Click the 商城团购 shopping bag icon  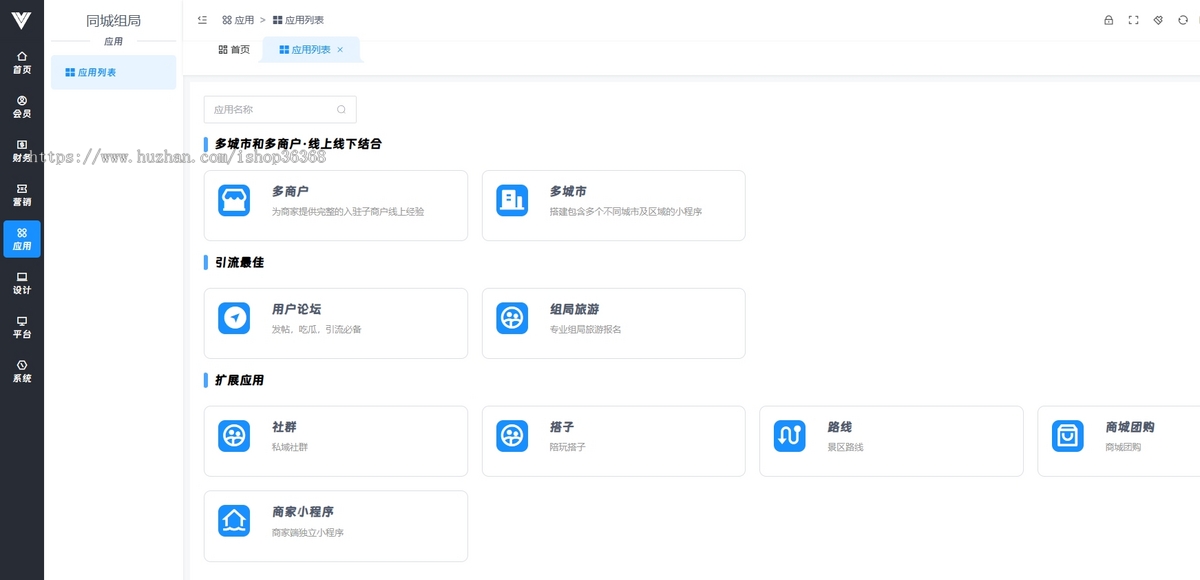[x=1067, y=436]
